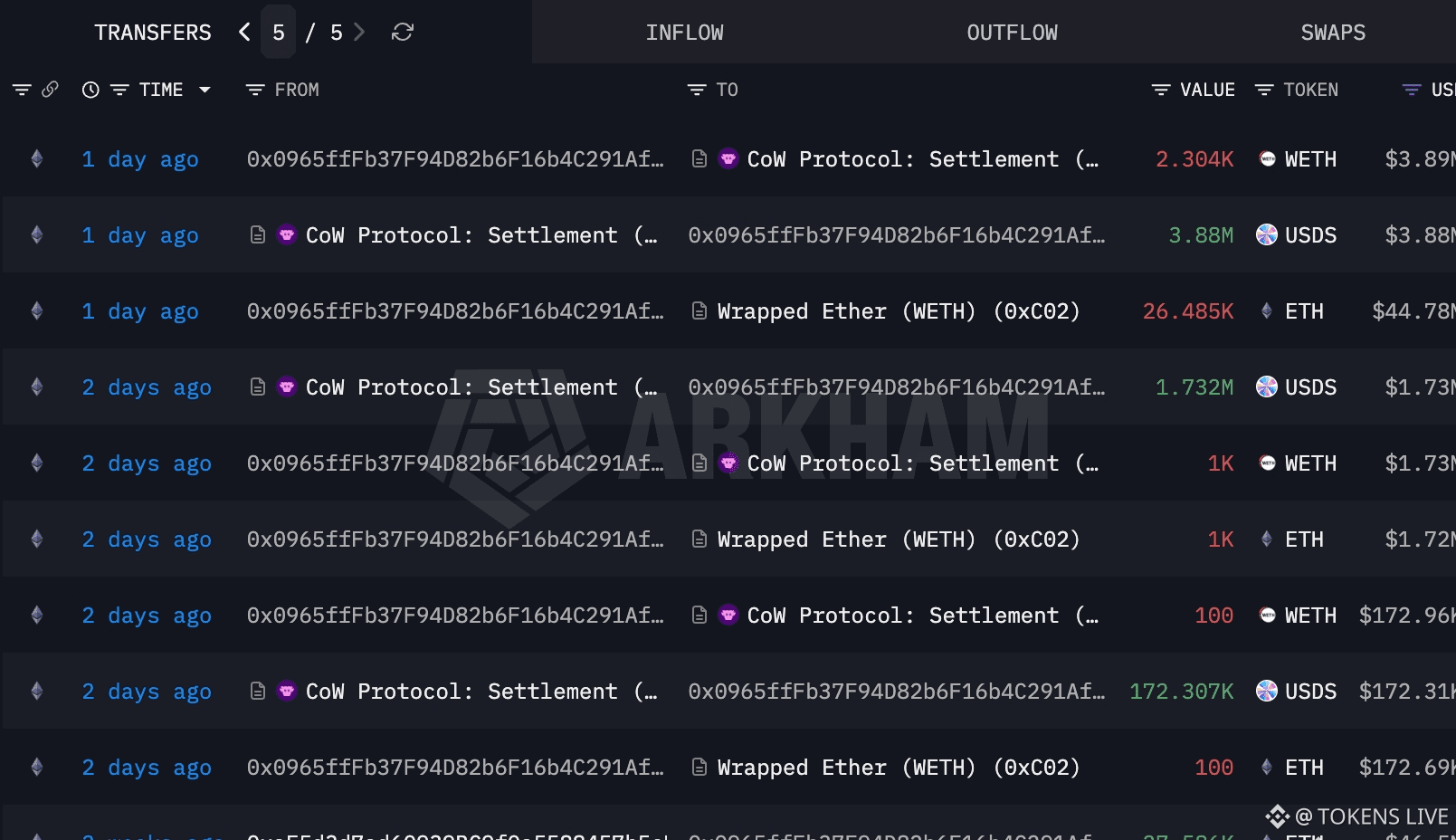Click the WETH token icon in the 1K WETH row
Screen dimensions: 1456x840
[1268, 463]
